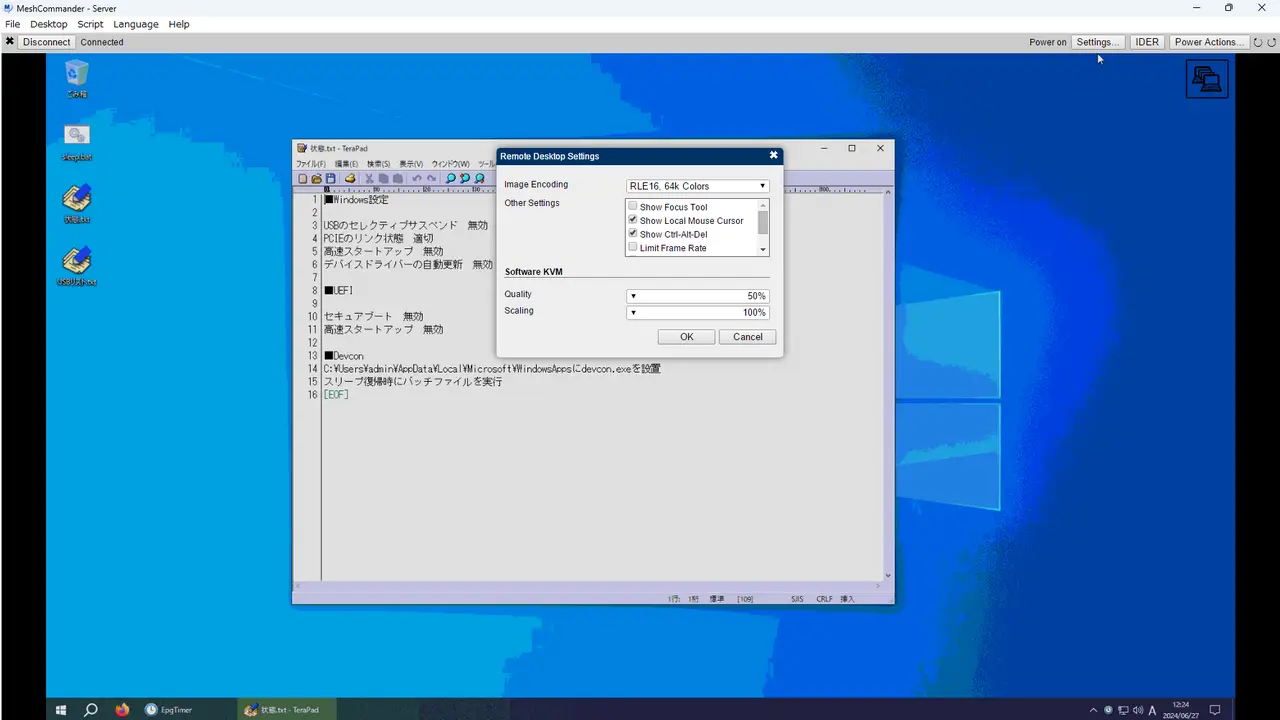This screenshot has height=720, width=1280.
Task: Open the Image Encoding dropdown
Action: 697,186
